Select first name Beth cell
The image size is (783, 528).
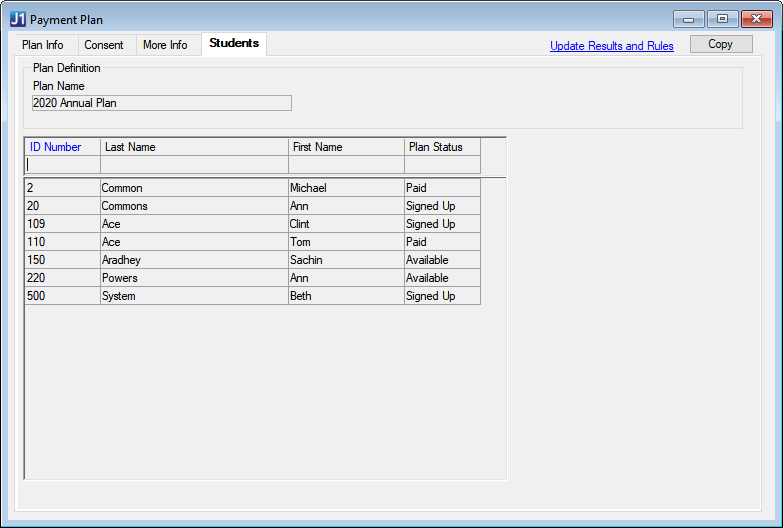pos(346,296)
